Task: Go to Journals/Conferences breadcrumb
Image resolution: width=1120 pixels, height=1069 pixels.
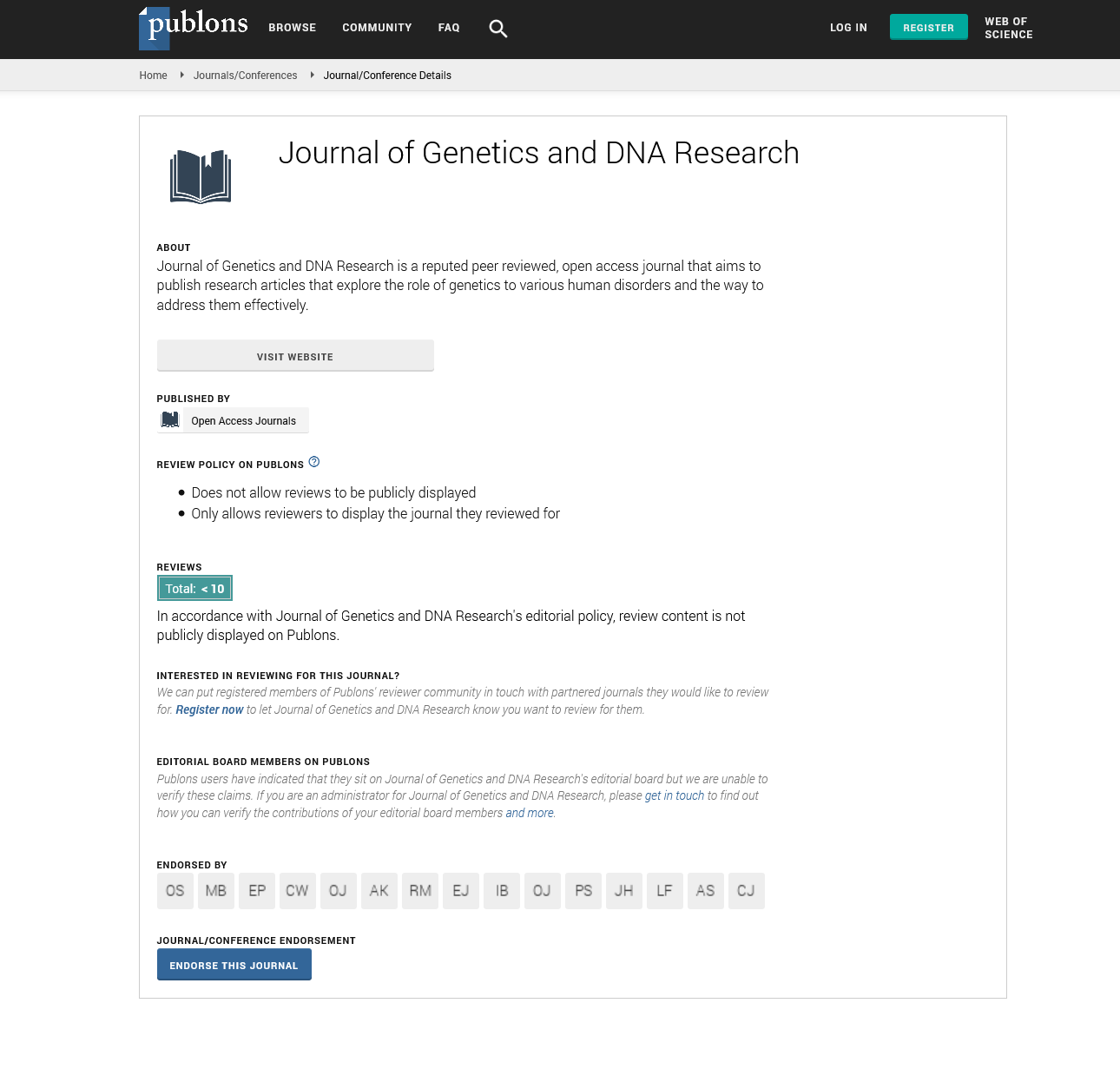Action: (246, 76)
